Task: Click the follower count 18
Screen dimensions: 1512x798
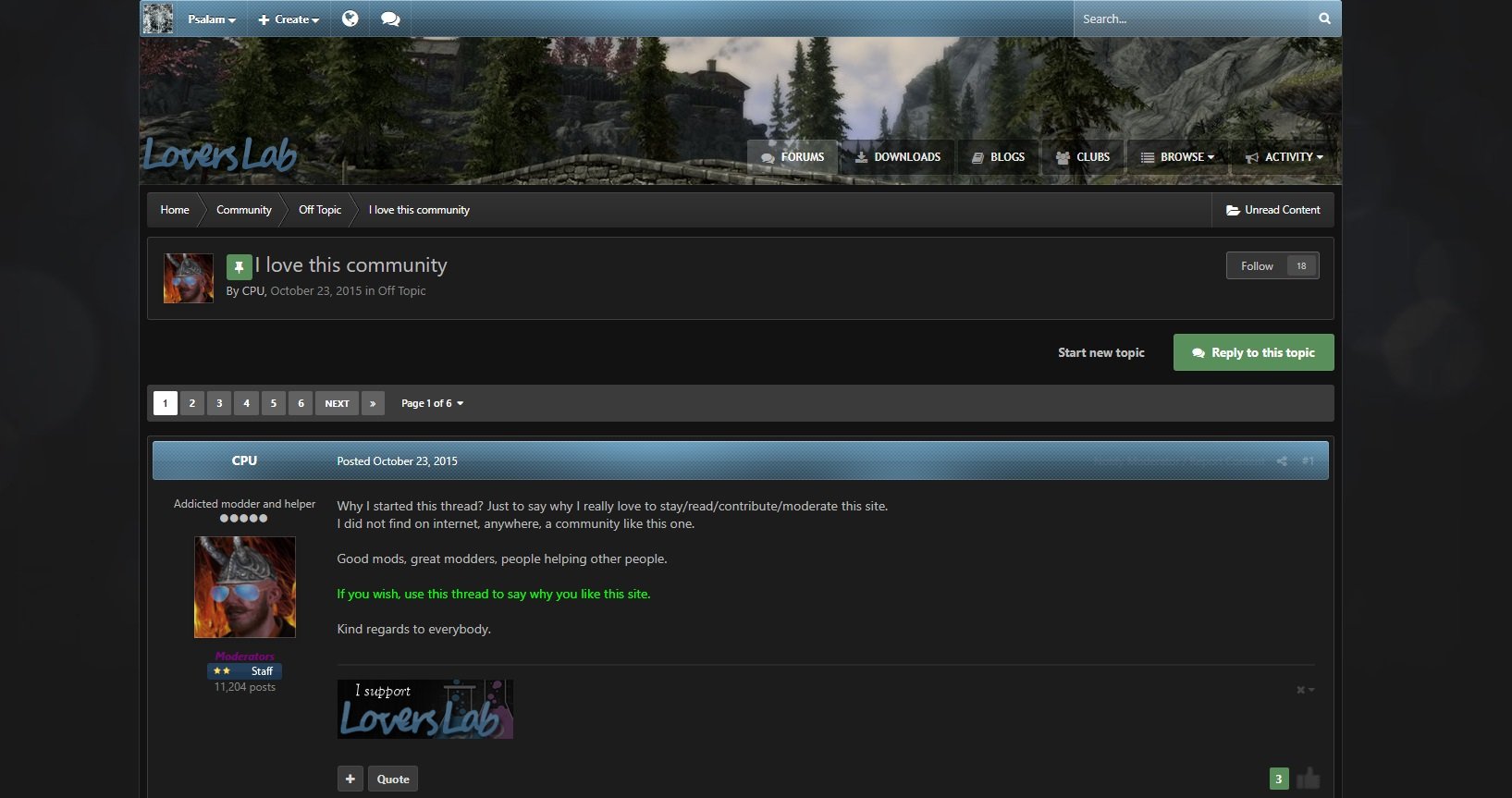Action: pos(1301,265)
